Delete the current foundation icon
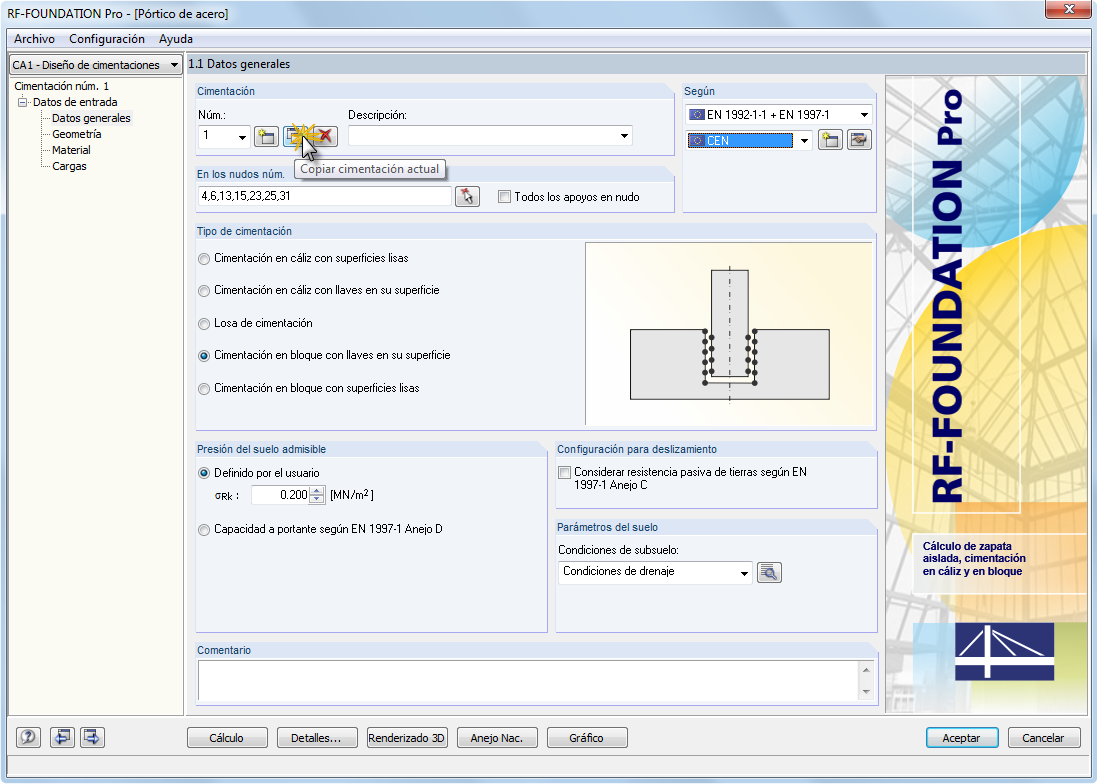Screen dimensions: 1097x784 click(325, 136)
